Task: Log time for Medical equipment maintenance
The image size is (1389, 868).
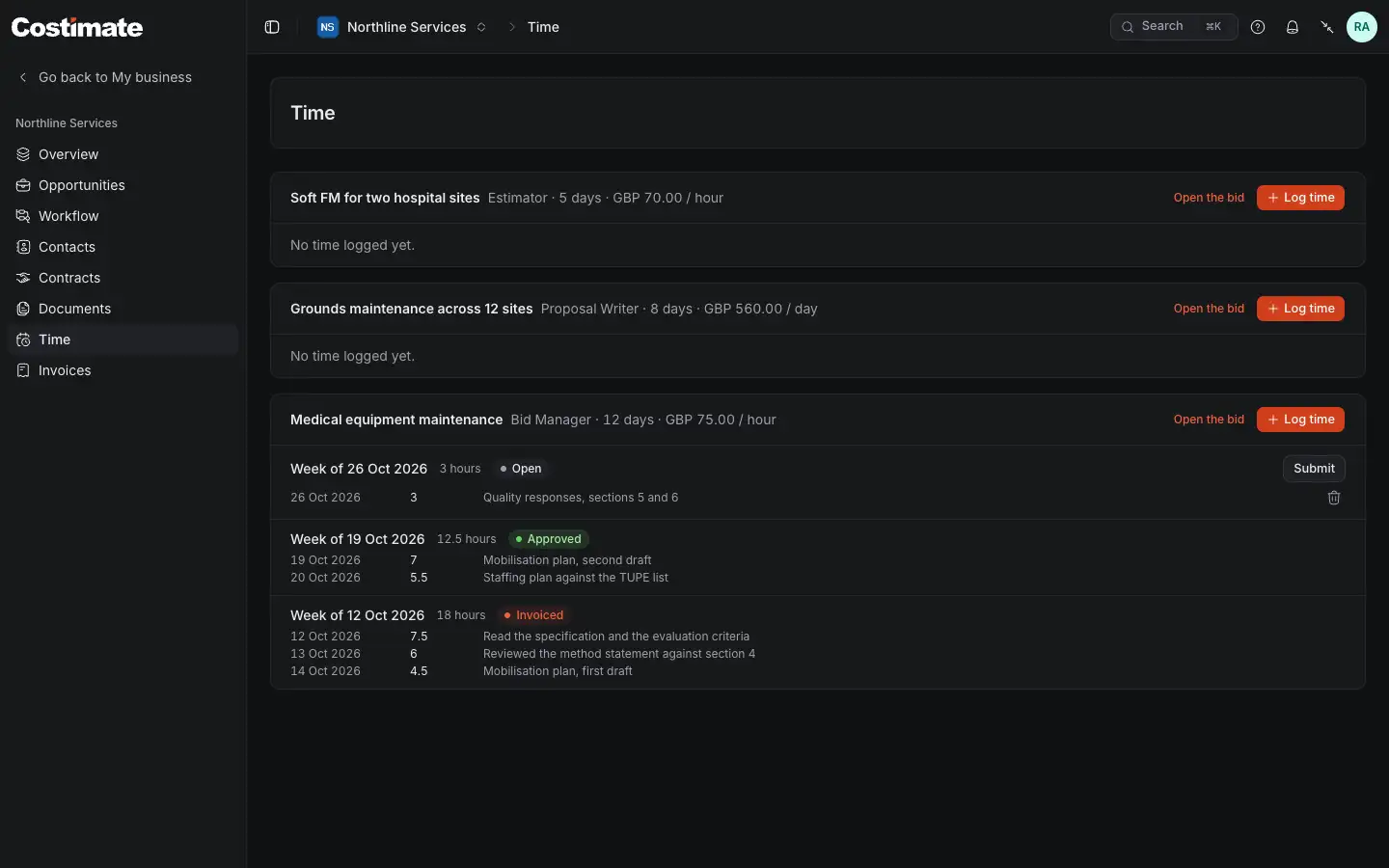Action: pos(1300,420)
